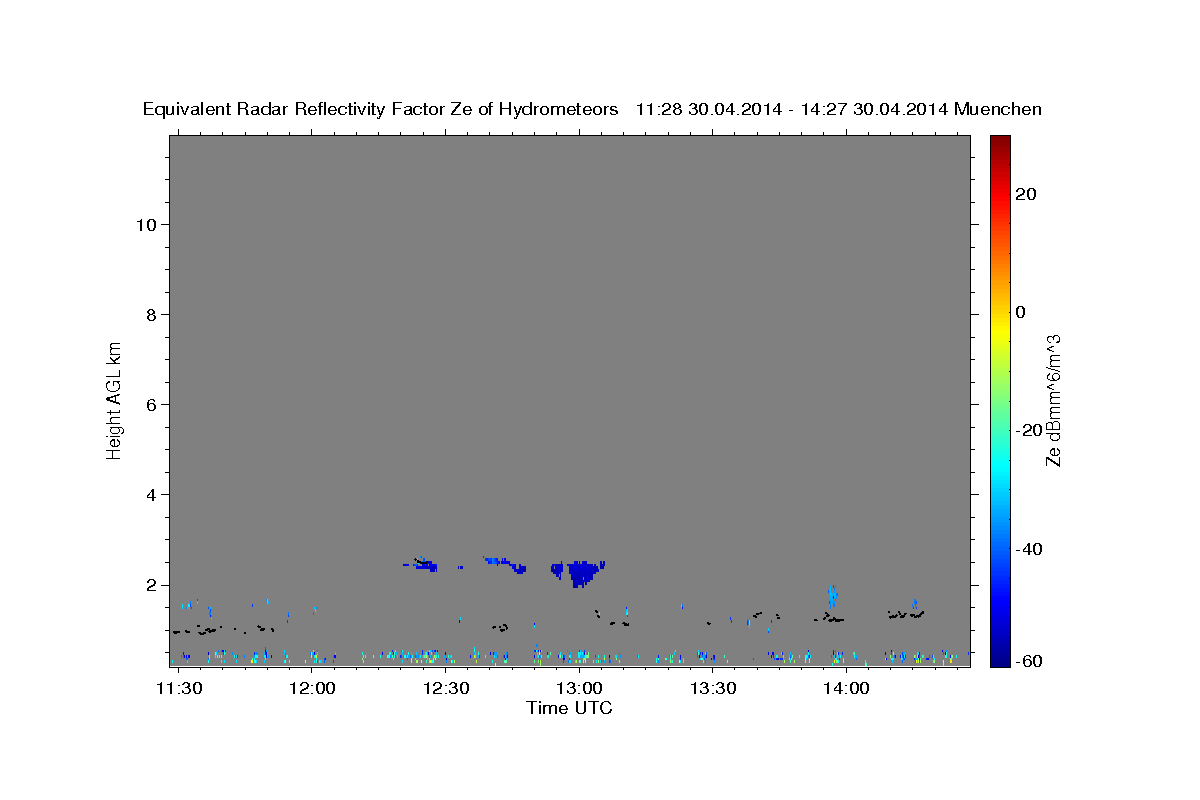Click the 'Height AGL km' axis label
Screen dimensions: 1200x800
(x=114, y=400)
